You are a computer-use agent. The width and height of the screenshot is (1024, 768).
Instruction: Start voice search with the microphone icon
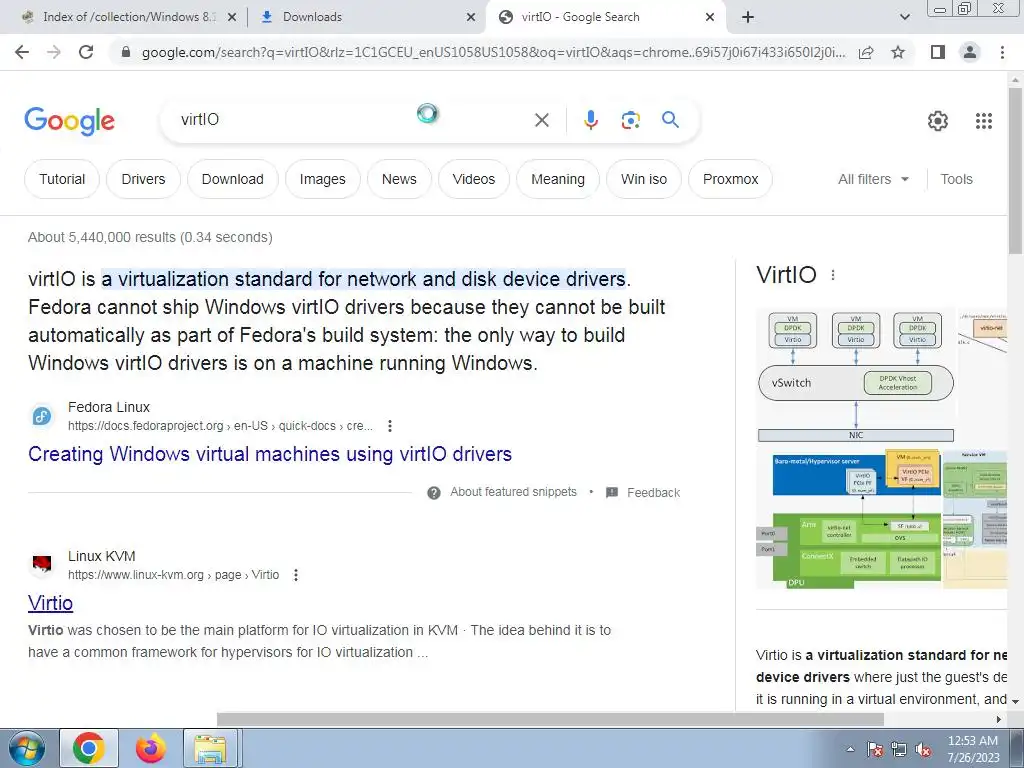click(591, 120)
